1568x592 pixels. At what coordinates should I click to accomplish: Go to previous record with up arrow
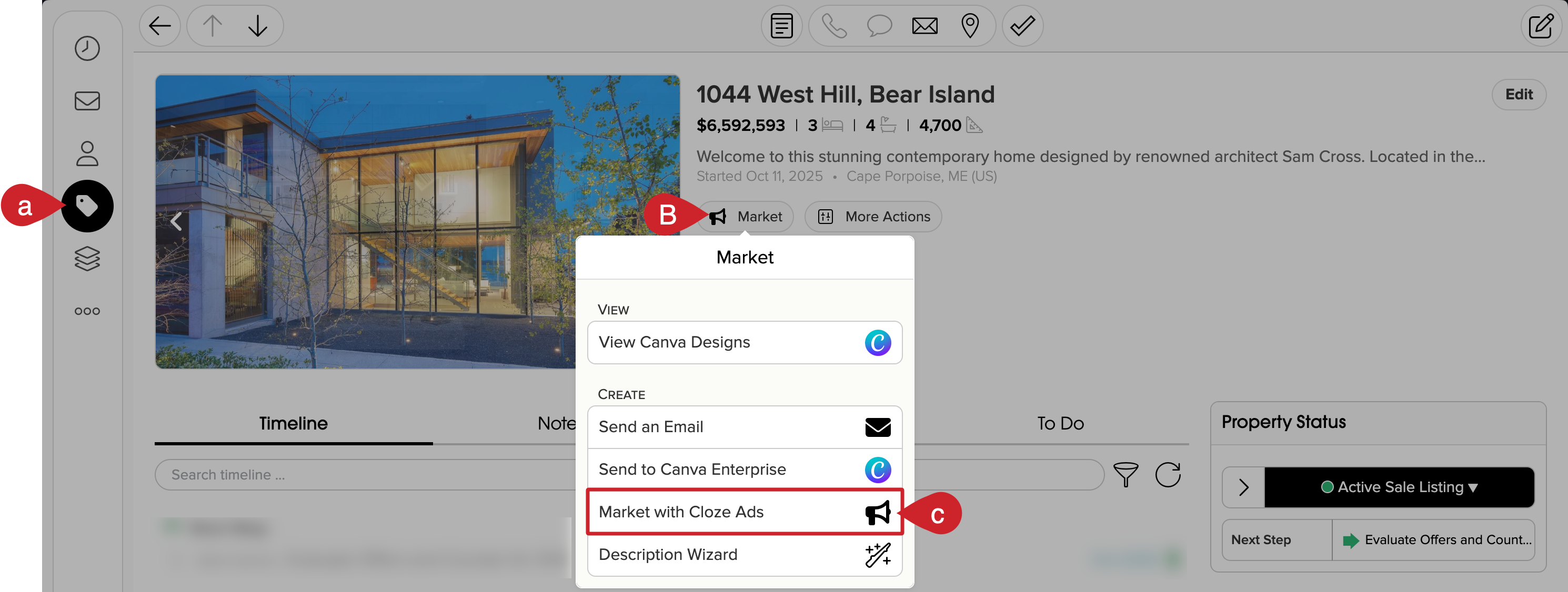point(213,26)
